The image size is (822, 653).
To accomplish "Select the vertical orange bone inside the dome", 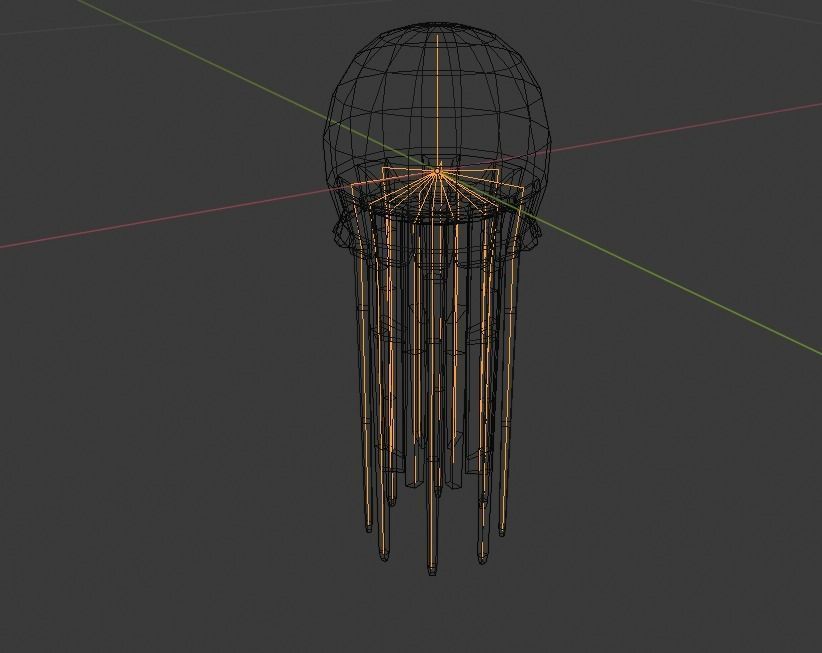I will pyautogui.click(x=438, y=101).
